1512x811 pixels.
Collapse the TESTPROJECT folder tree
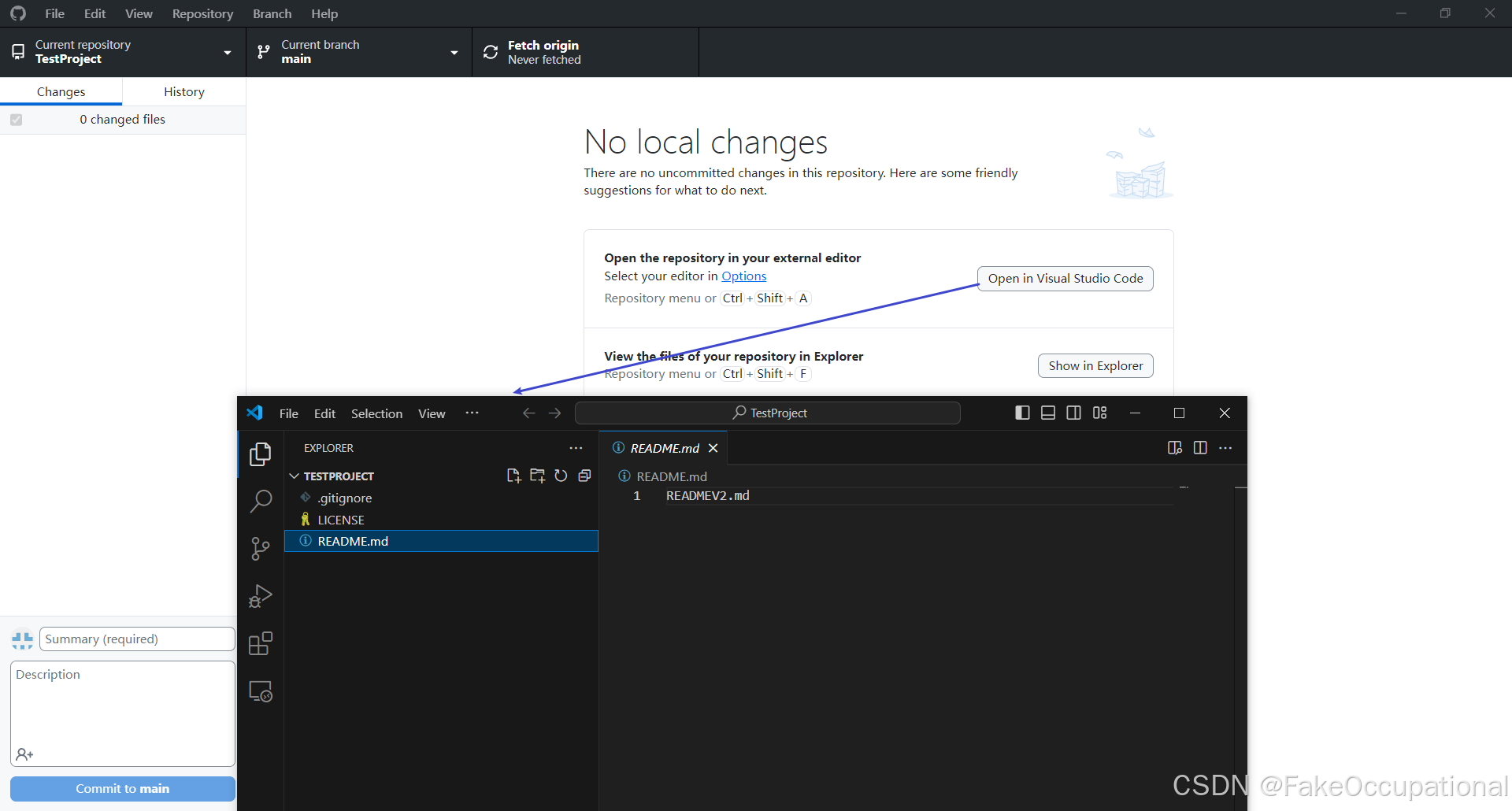coord(295,476)
